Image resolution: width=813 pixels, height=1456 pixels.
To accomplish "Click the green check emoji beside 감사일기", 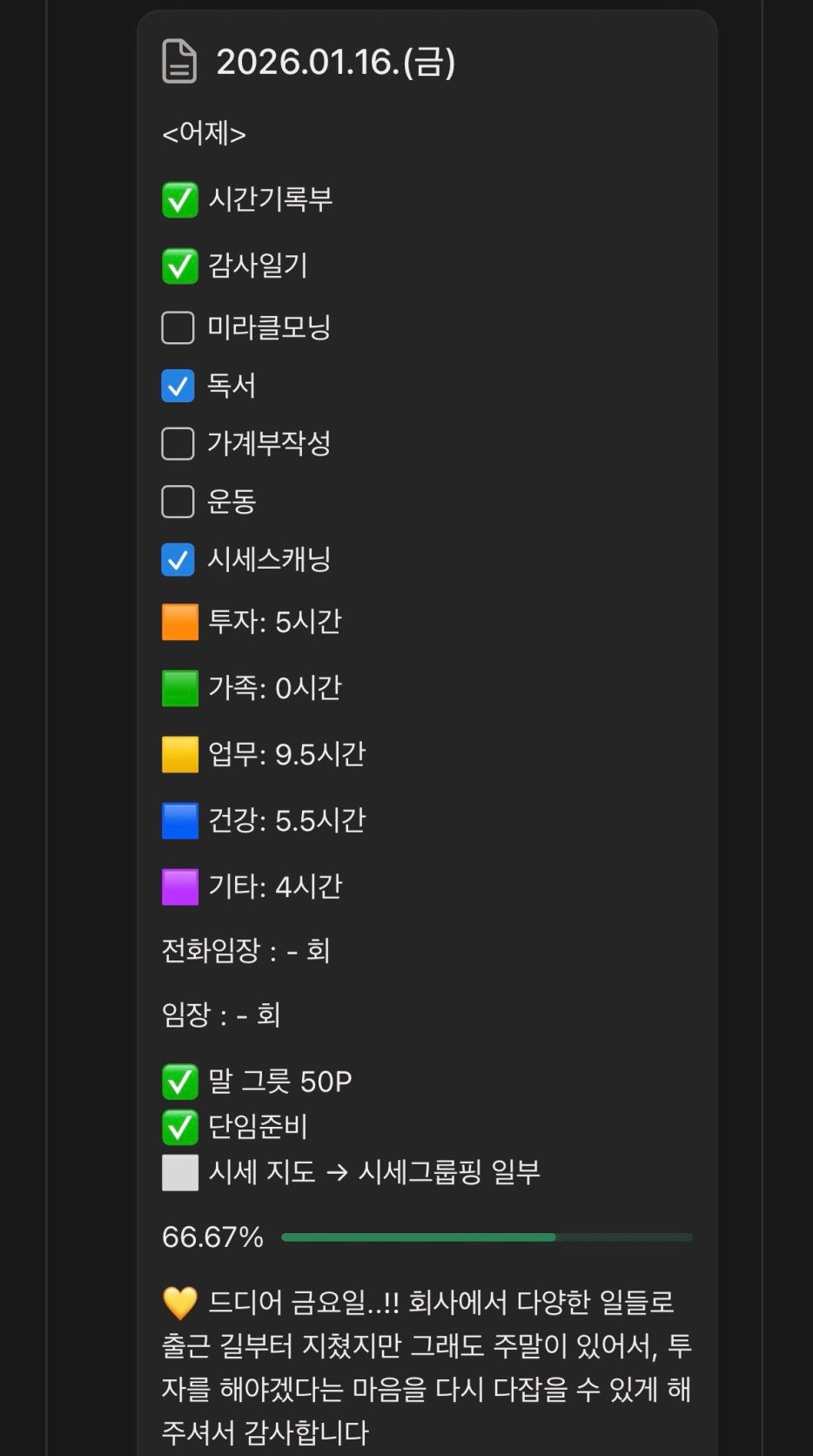I will click(180, 266).
